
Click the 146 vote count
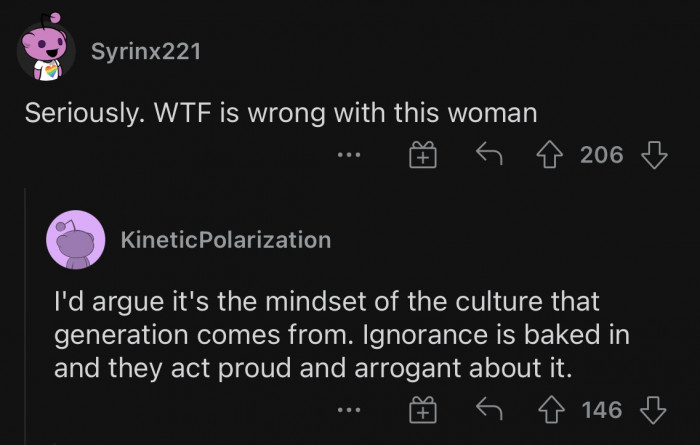tap(601, 410)
